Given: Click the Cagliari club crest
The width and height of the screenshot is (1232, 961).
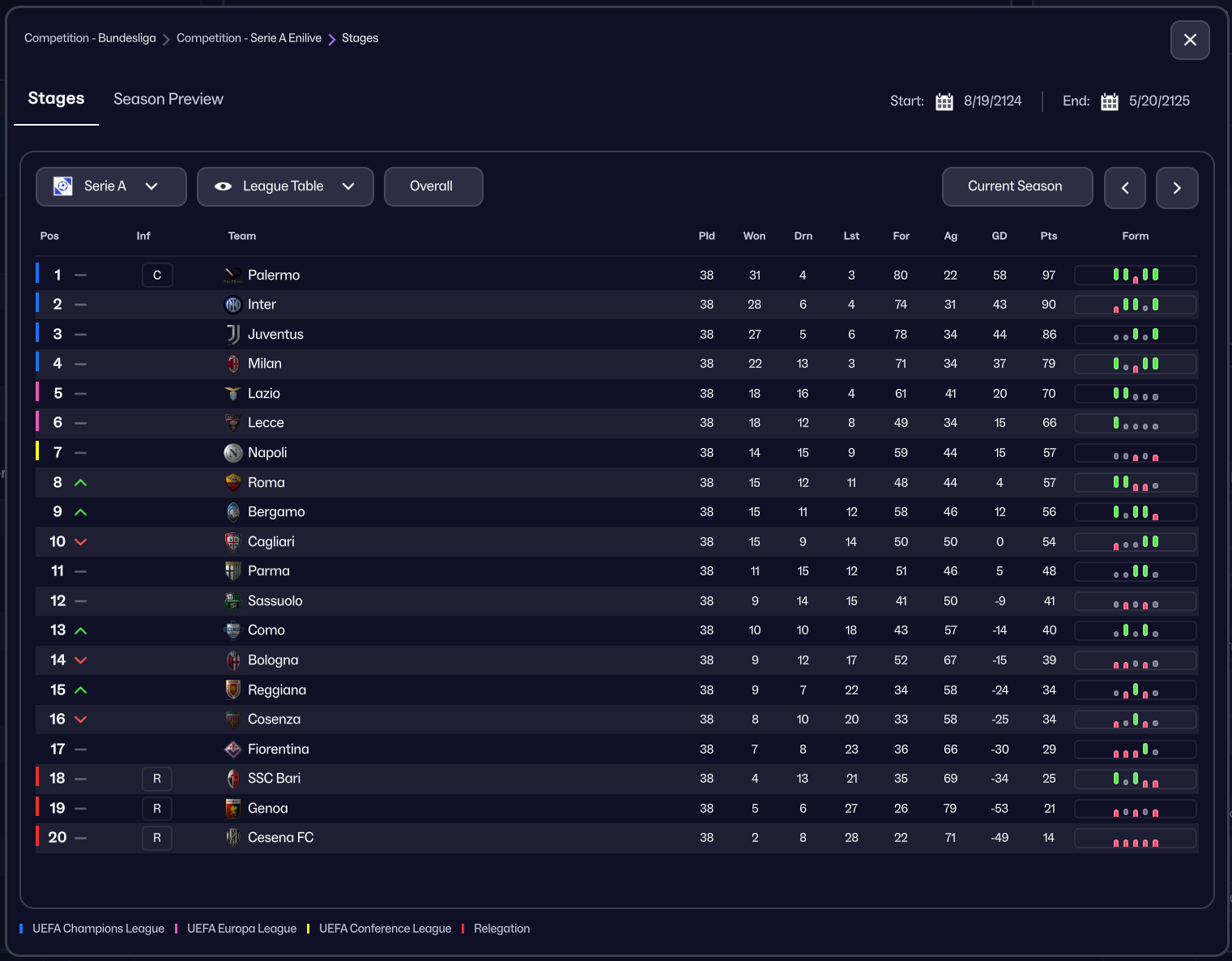Looking at the screenshot, I should [233, 542].
